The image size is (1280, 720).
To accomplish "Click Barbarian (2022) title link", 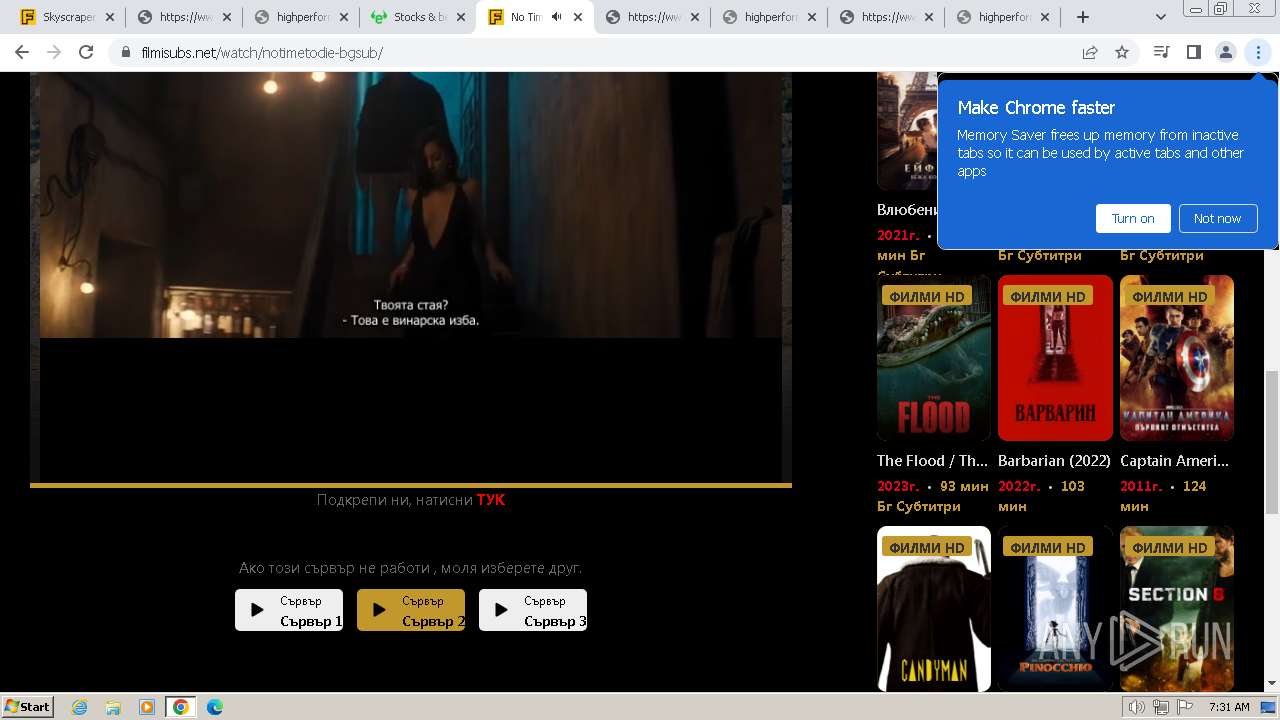I will (1055, 461).
